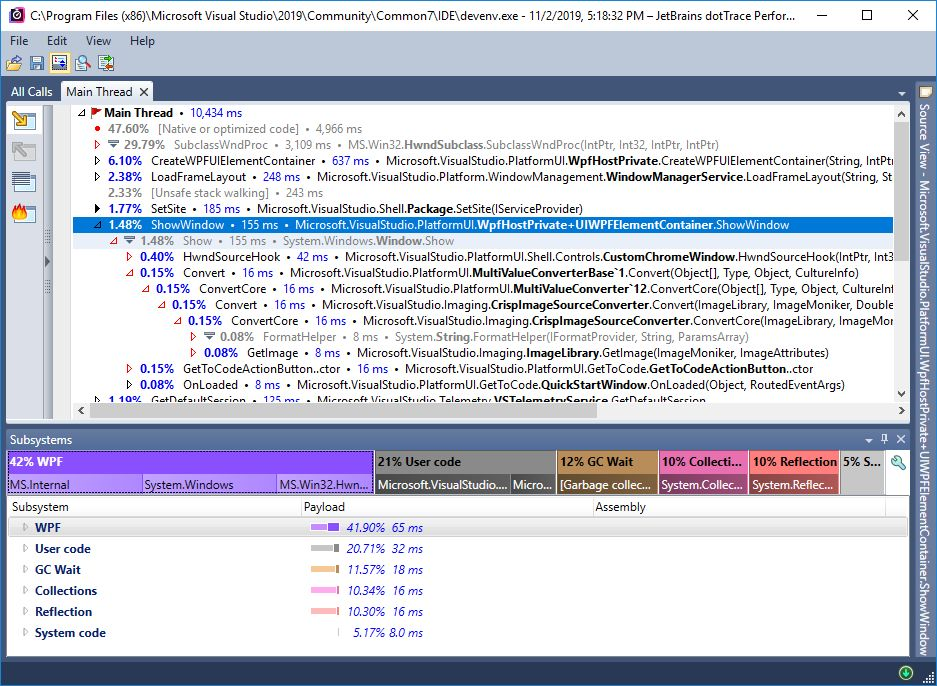
Task: Click the Subsystems wrench settings icon
Action: [898, 463]
